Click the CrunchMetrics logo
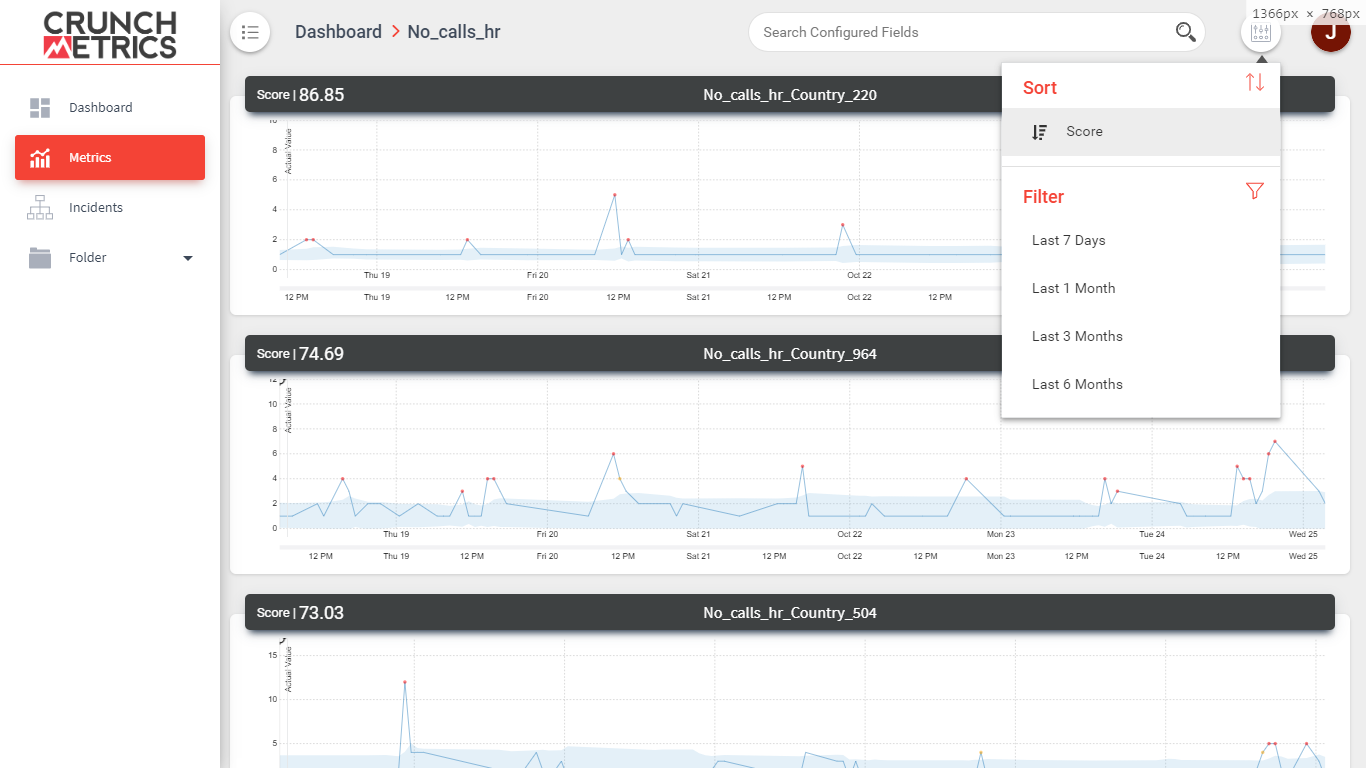This screenshot has height=768, width=1366. point(110,35)
